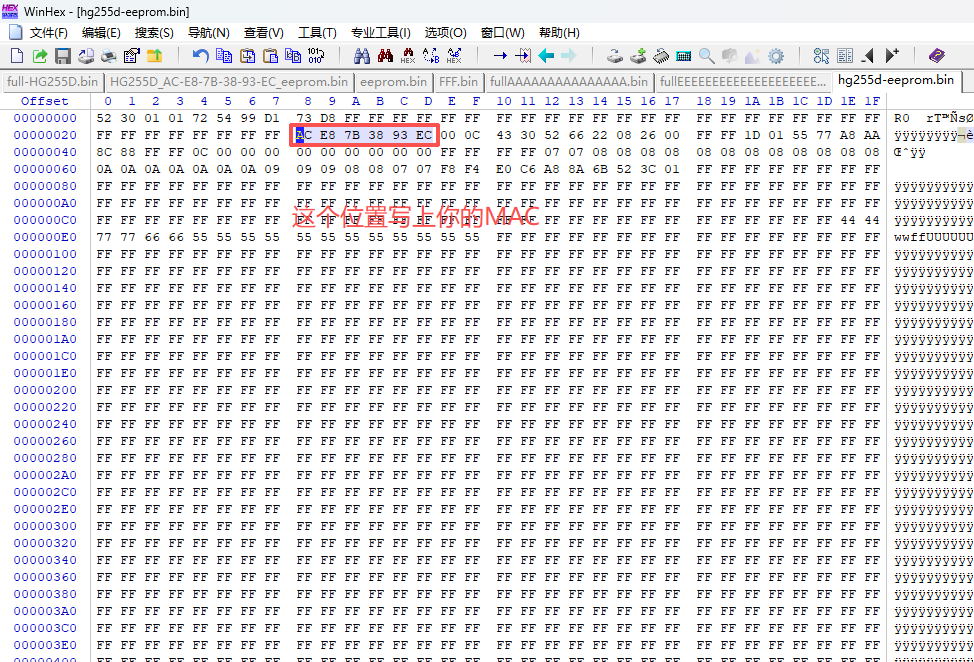The height and width of the screenshot is (662, 974).
Task: Click the Replace Text A-to-B icon
Action: click(x=431, y=56)
